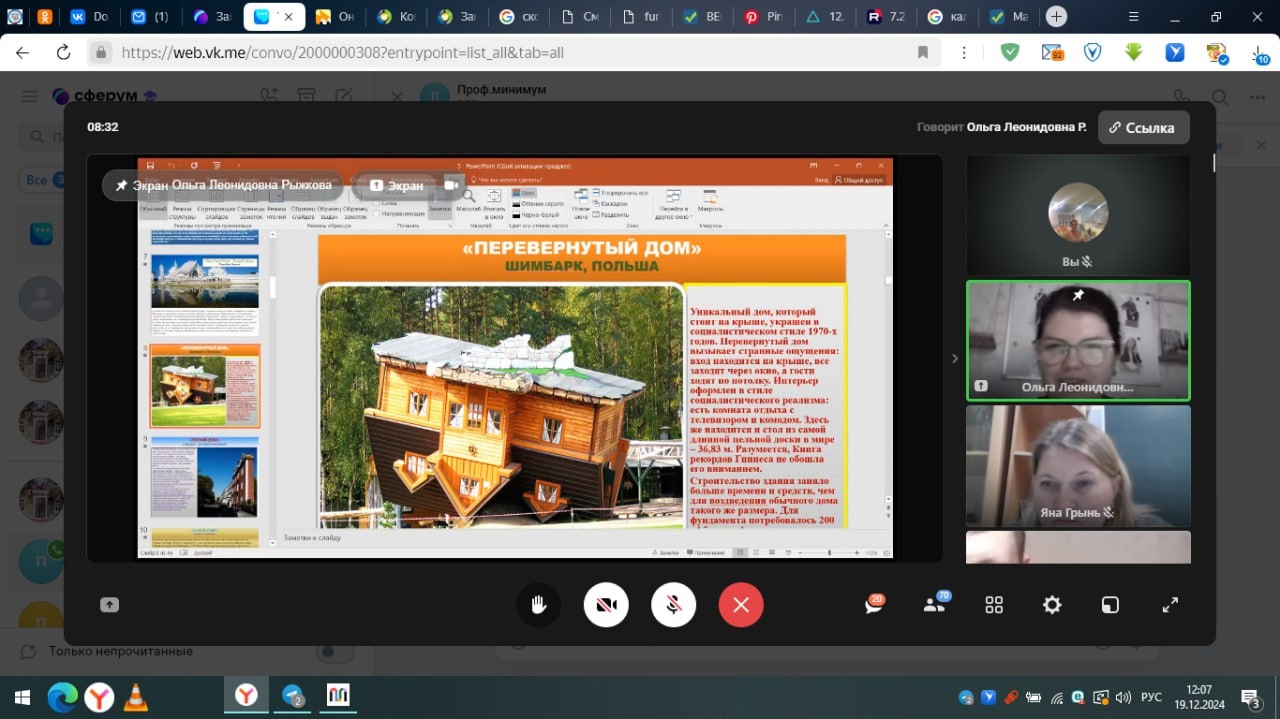Open call settings gear

pos(1052,605)
